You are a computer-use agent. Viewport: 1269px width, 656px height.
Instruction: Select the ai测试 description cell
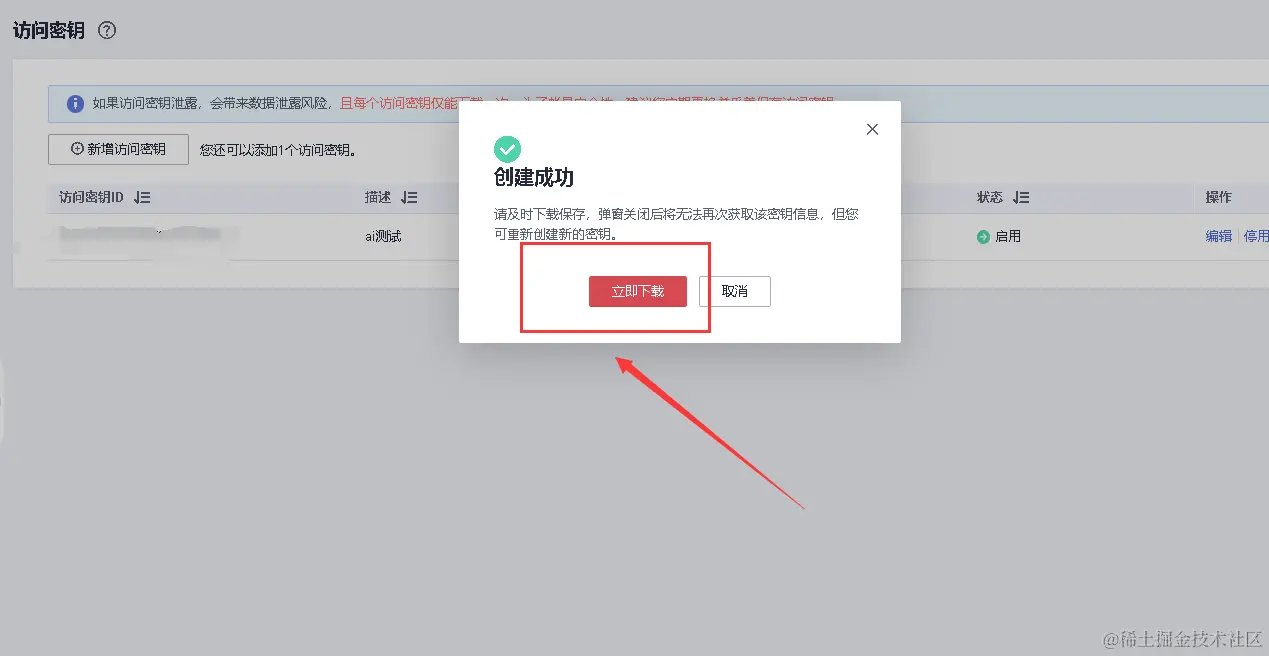(383, 237)
